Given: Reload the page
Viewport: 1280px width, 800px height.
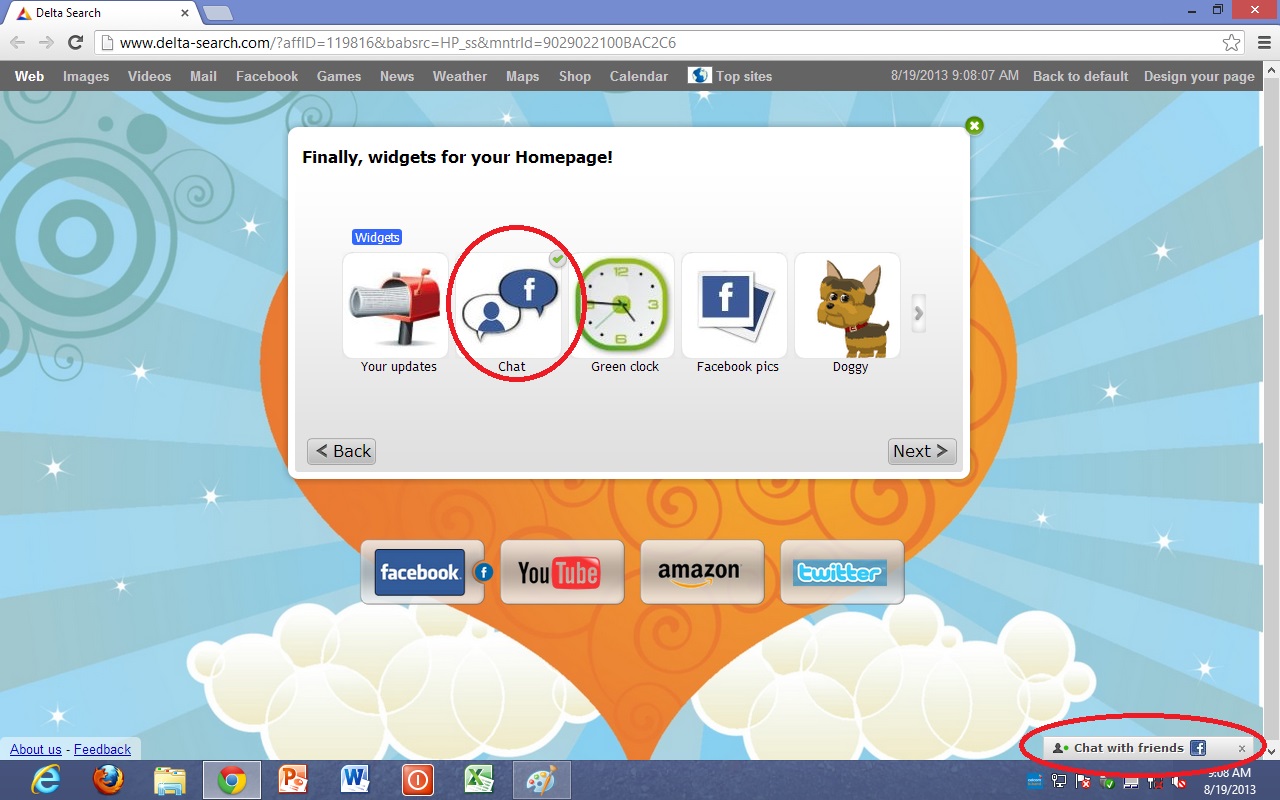Looking at the screenshot, I should pos(75,42).
